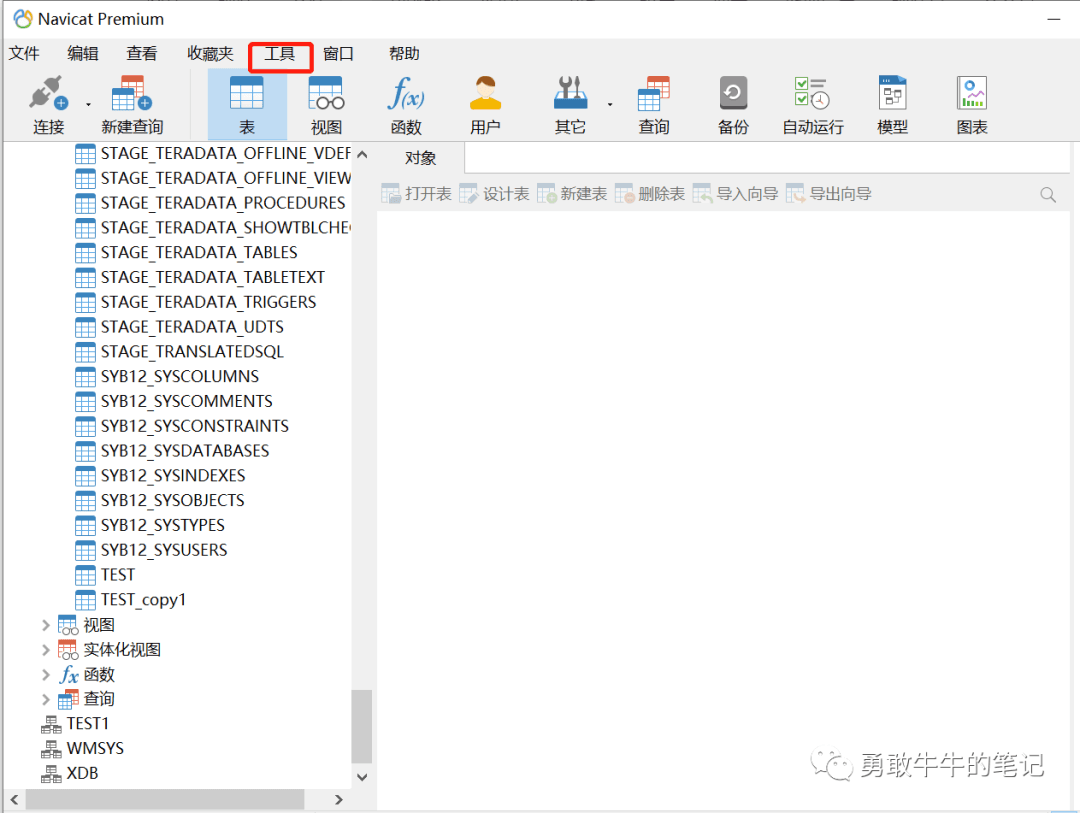This screenshot has width=1080, height=813.
Task: Click the 新建表 new table button
Action: [x=572, y=194]
